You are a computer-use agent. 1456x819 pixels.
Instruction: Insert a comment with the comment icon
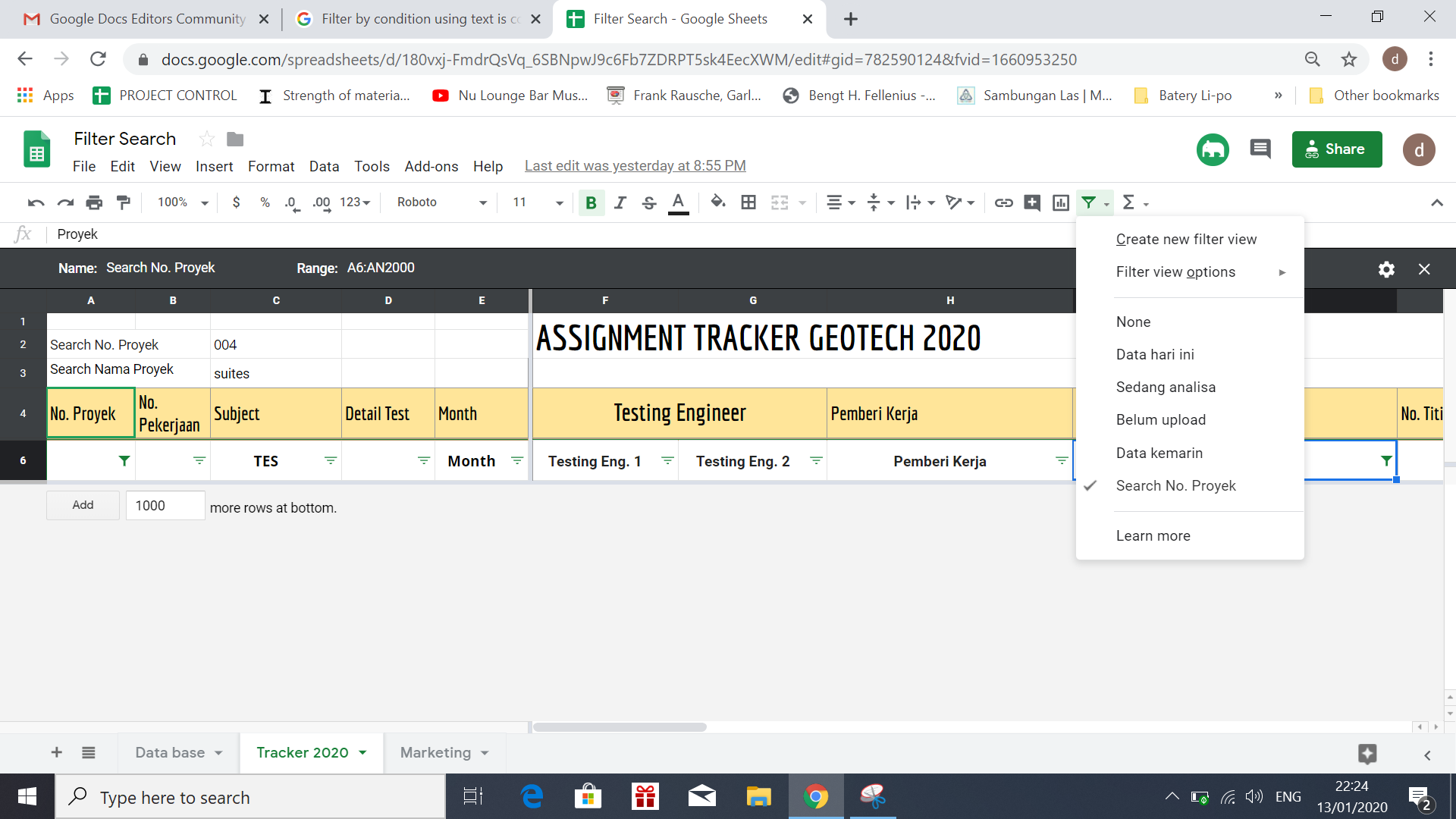1032,202
